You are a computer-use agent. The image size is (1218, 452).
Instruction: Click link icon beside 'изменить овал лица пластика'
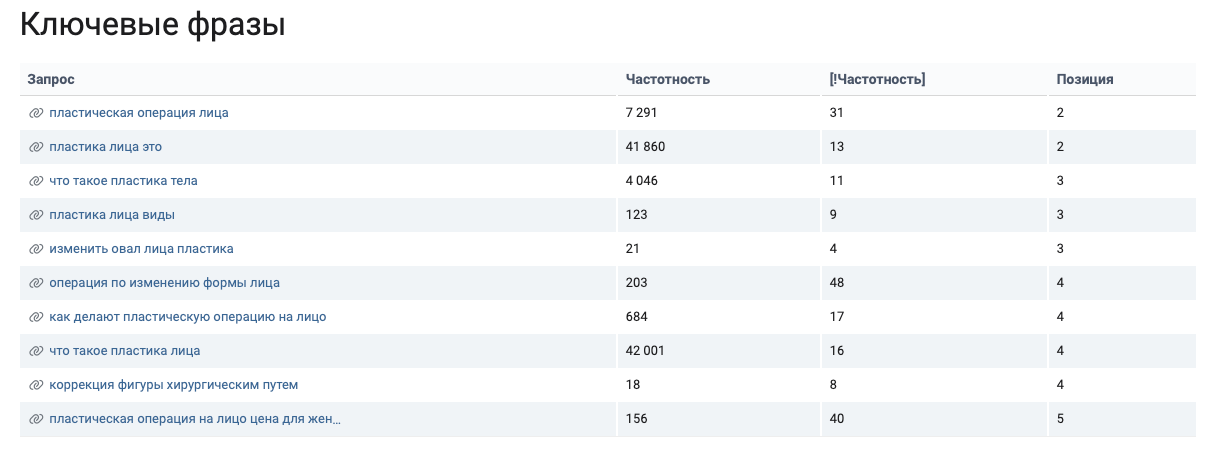[36, 249]
